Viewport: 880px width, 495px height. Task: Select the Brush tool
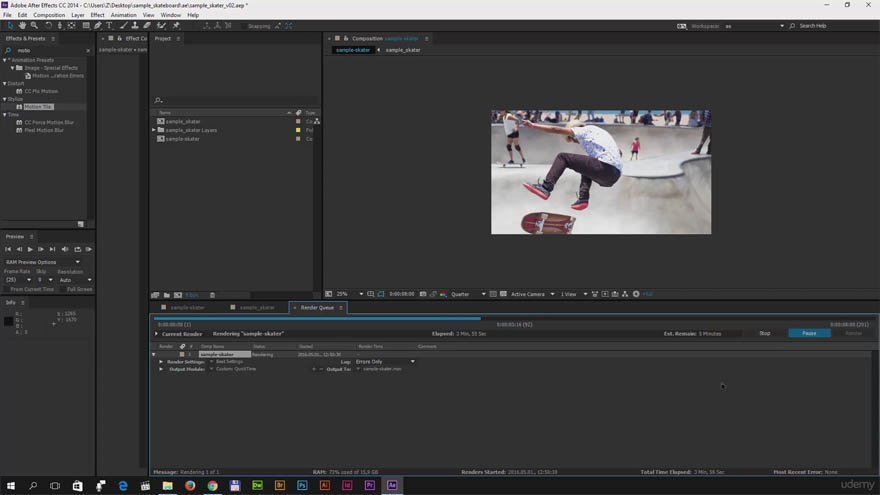click(123, 26)
